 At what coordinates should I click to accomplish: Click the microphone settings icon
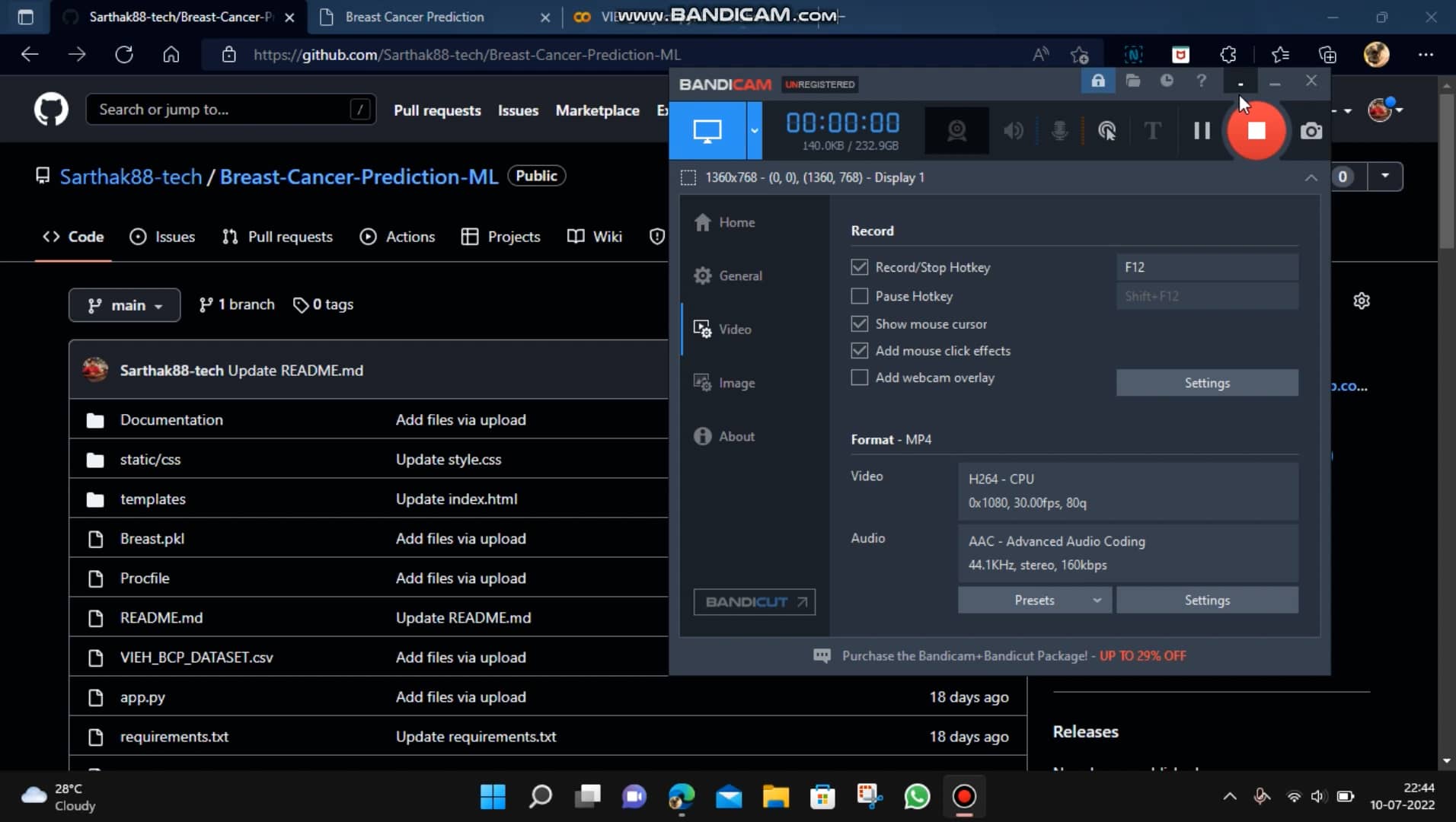(1061, 130)
